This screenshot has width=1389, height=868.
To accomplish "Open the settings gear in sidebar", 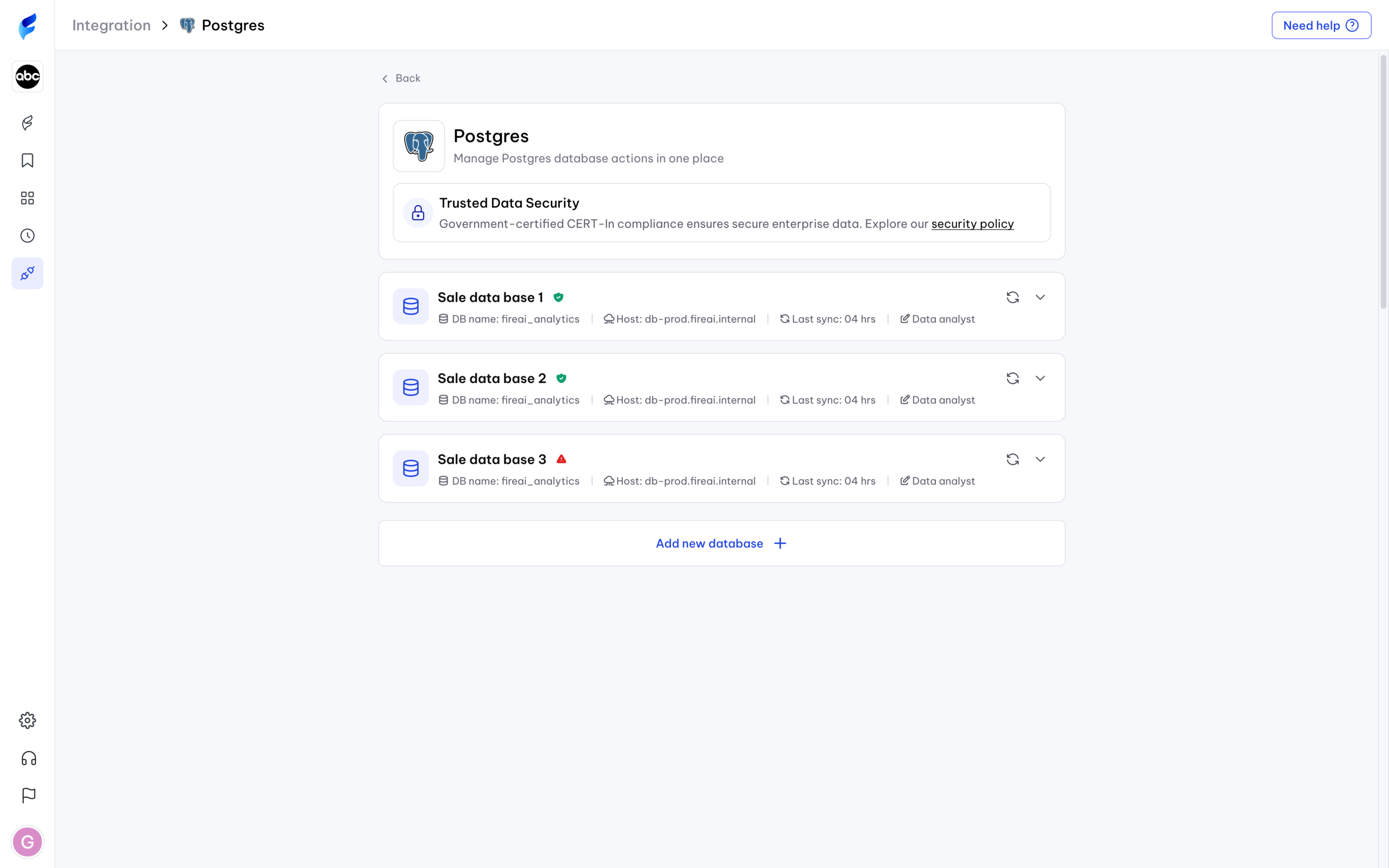I will [x=27, y=720].
